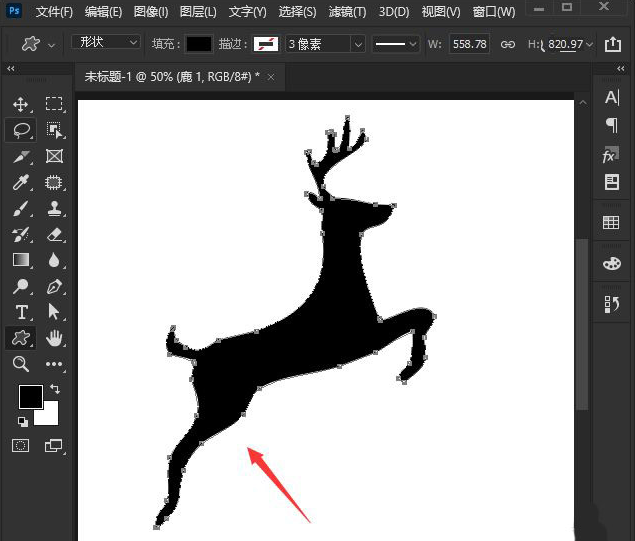
Task: Open the Styles fx panel icon
Action: (611, 155)
